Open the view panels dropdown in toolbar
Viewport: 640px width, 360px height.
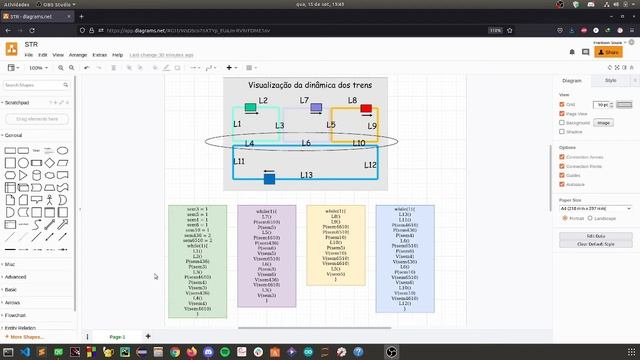[x=13, y=68]
